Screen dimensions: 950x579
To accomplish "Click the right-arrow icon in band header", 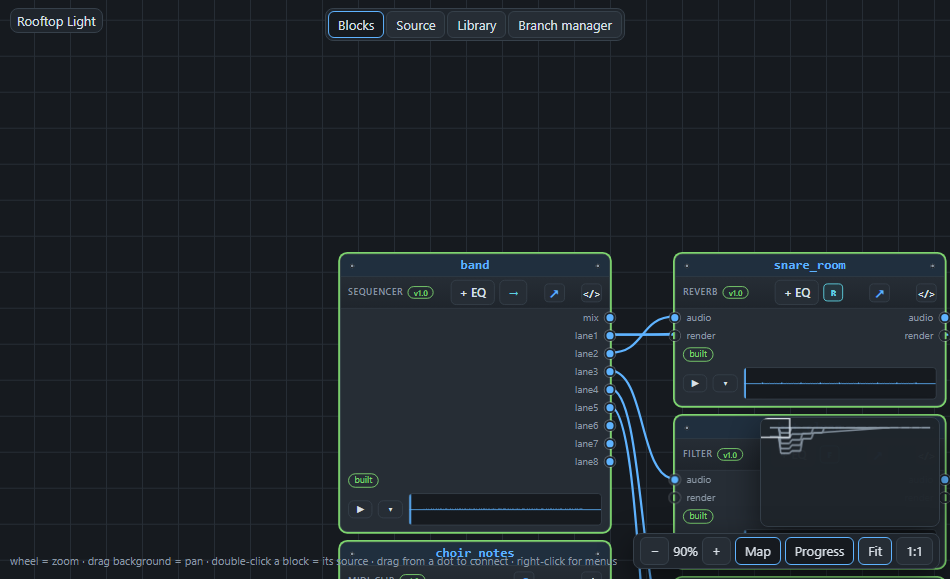I will pos(513,293).
